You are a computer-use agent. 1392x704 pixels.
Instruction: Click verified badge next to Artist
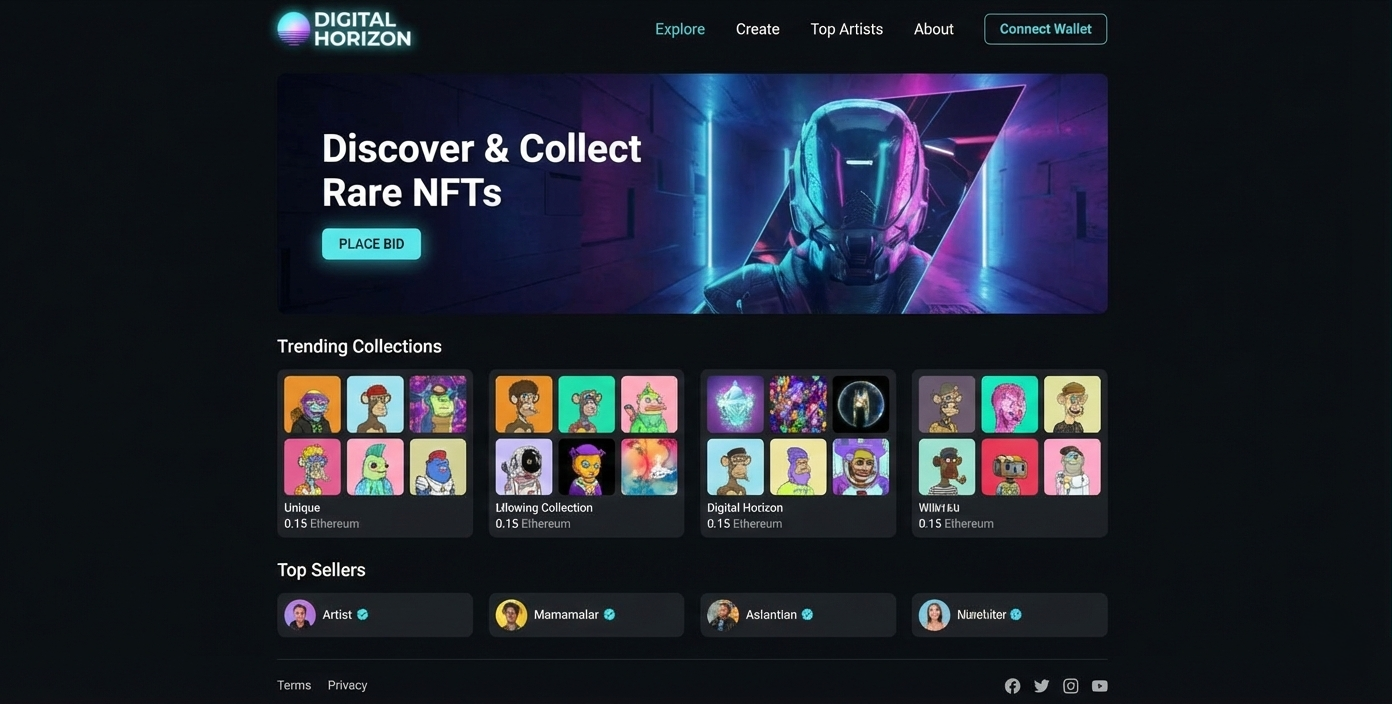coord(363,615)
